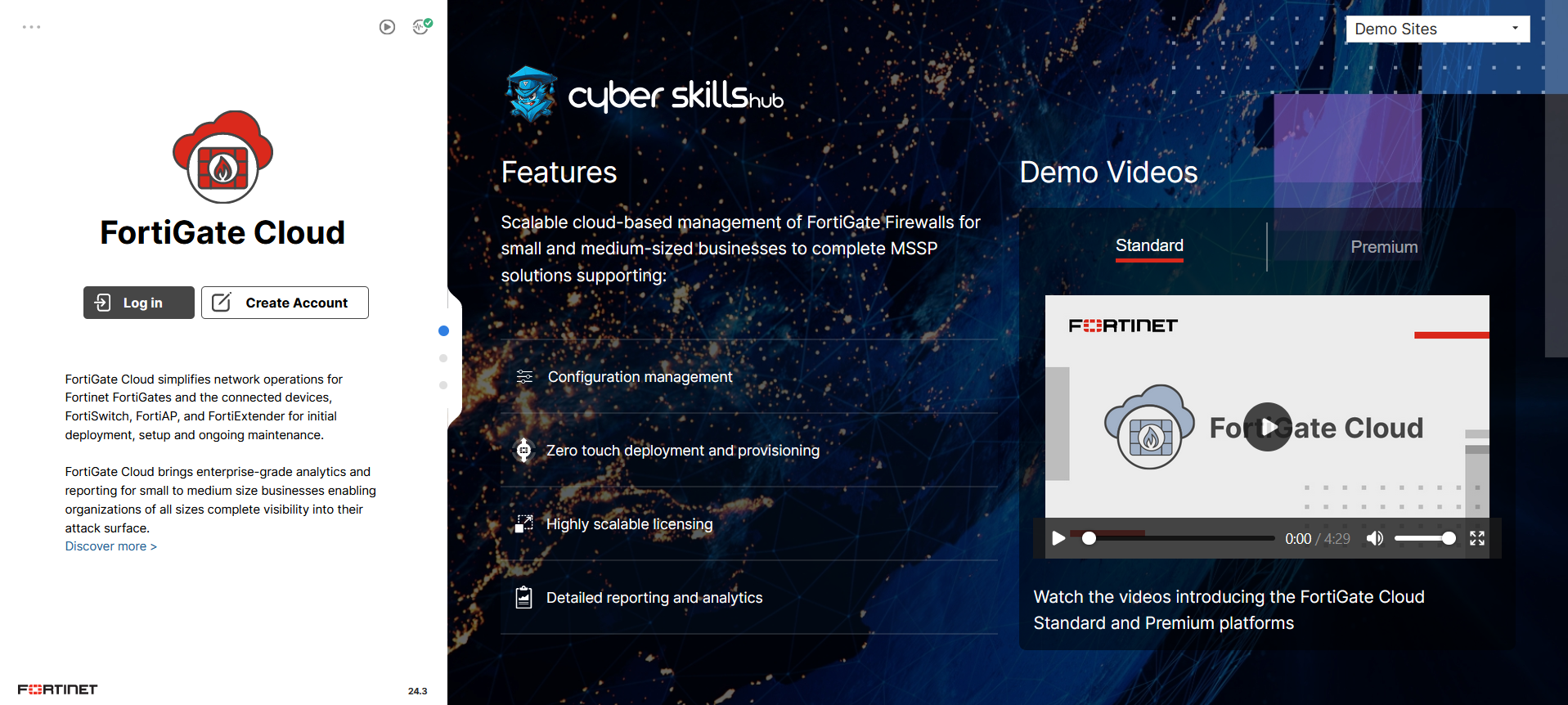Toggle fullscreen for the demo video
This screenshot has width=1568, height=705.
pyautogui.click(x=1476, y=538)
